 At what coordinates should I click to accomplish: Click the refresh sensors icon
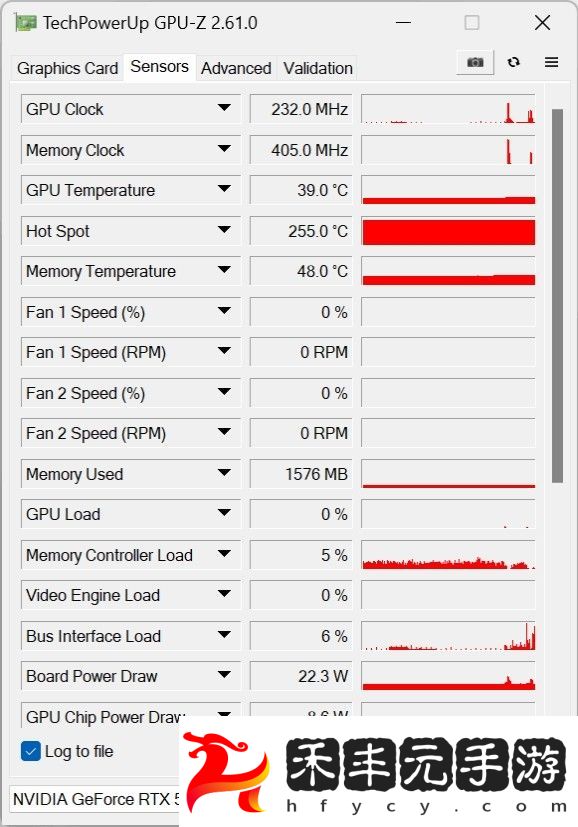514,62
